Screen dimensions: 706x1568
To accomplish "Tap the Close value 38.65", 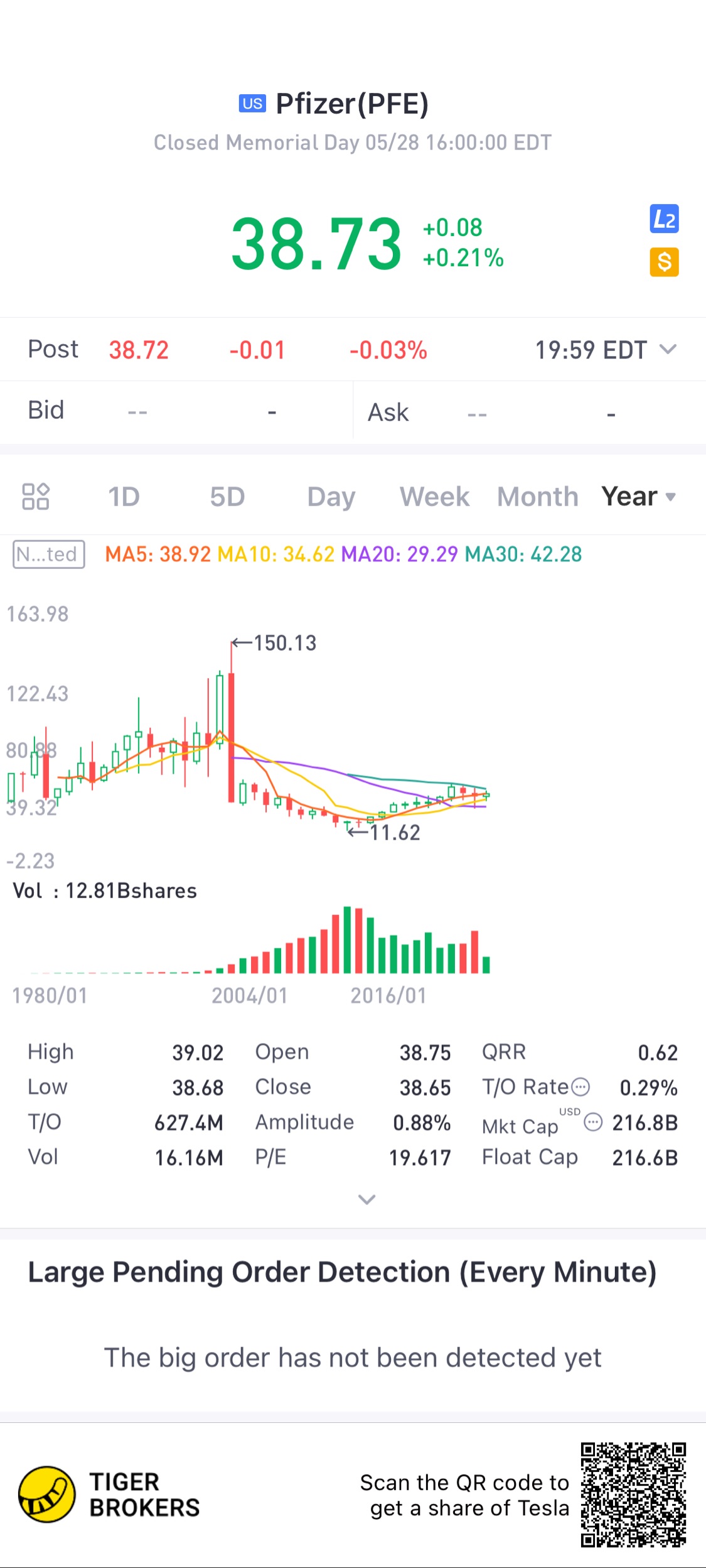I will [x=425, y=1088].
